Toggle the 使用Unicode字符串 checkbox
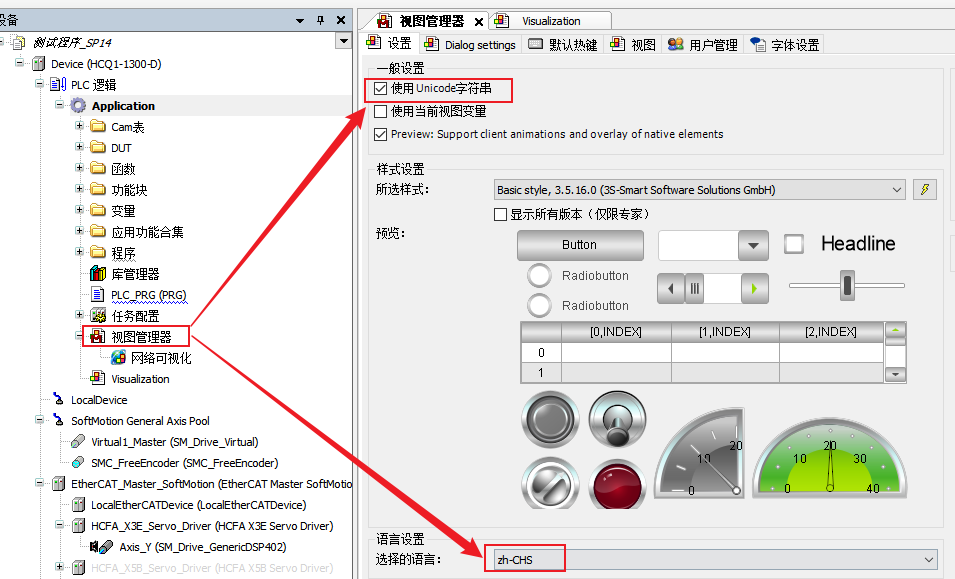Screen dimensions: 955x579 click(x=381, y=89)
